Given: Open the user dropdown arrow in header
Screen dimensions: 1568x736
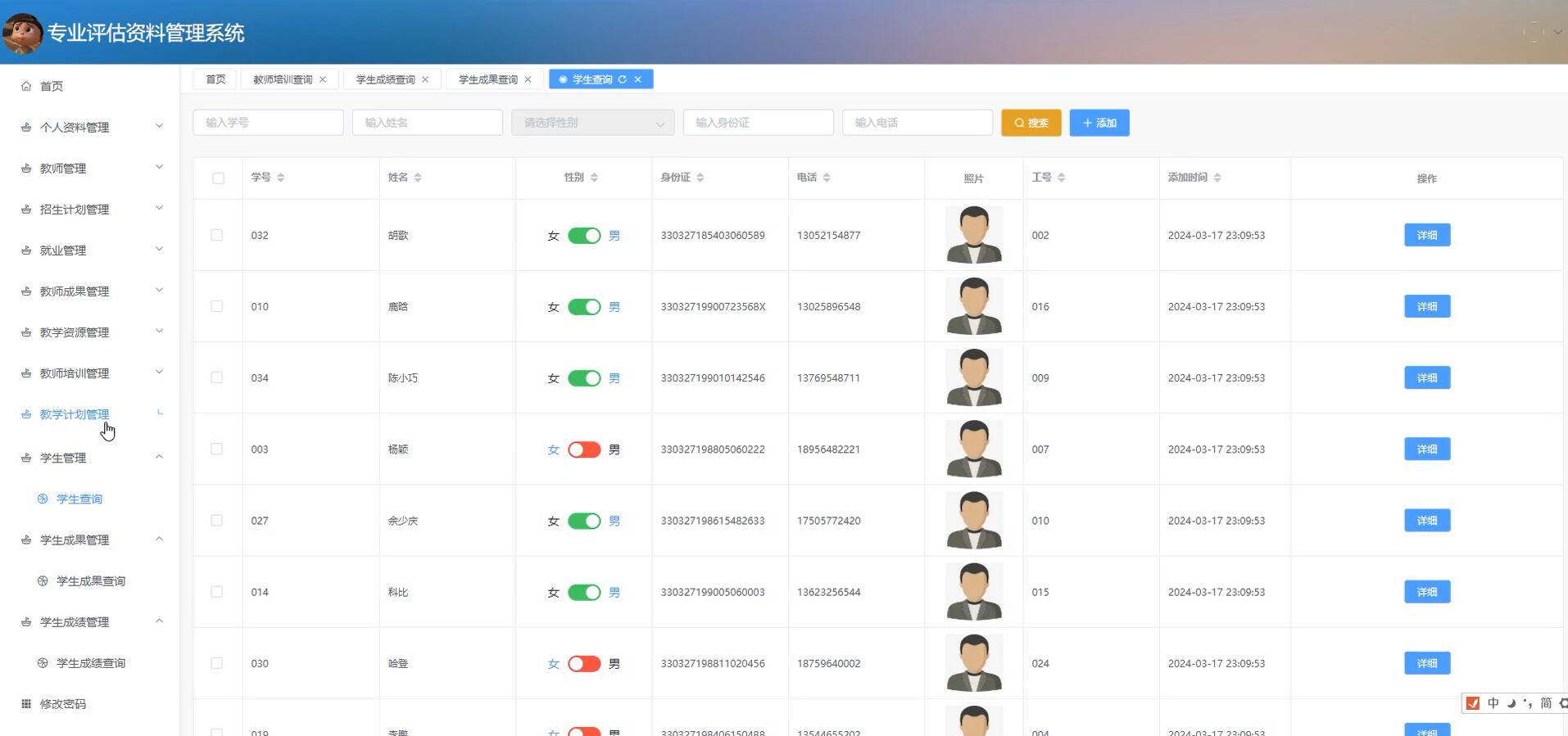Looking at the screenshot, I should click(1559, 33).
